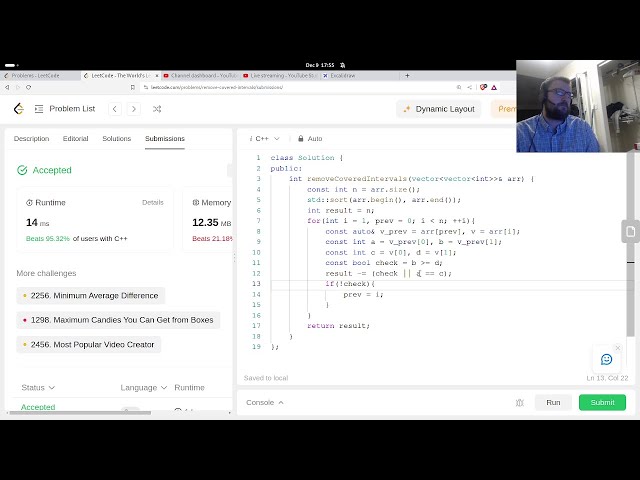This screenshot has height=480, width=640.
Task: Click the horizontal scrollbar in Submissions panel
Action: (80, 413)
